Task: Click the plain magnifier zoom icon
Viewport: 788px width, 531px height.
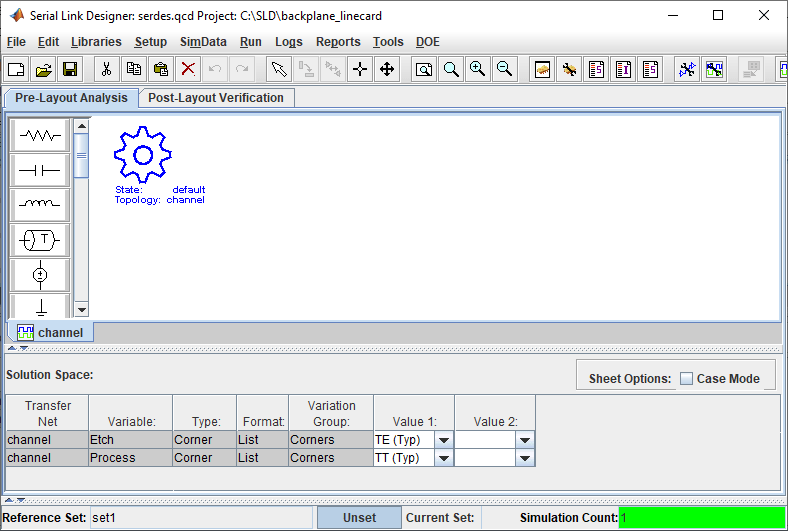Action: (451, 69)
